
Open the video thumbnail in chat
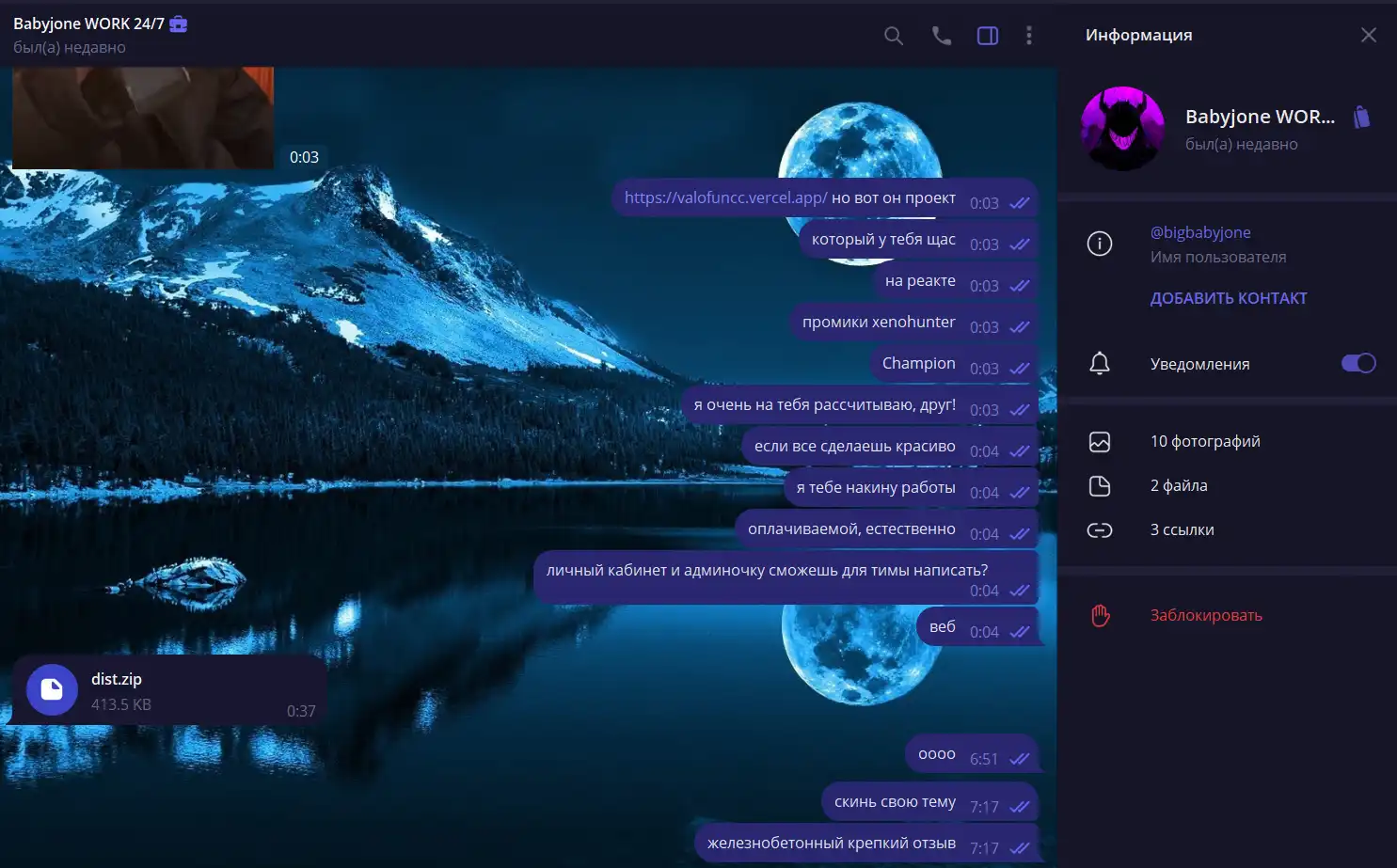[x=143, y=118]
